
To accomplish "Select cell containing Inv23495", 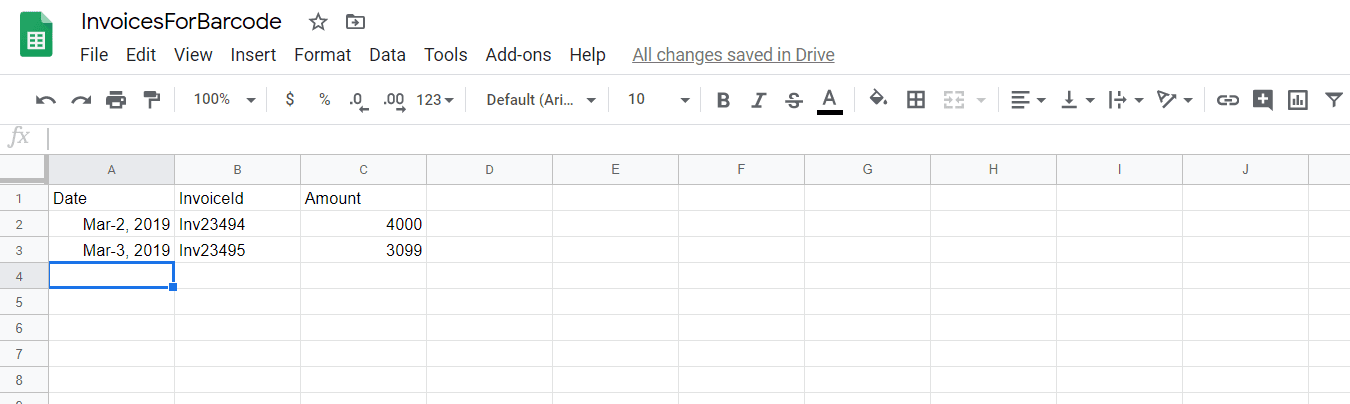I will pos(237,250).
